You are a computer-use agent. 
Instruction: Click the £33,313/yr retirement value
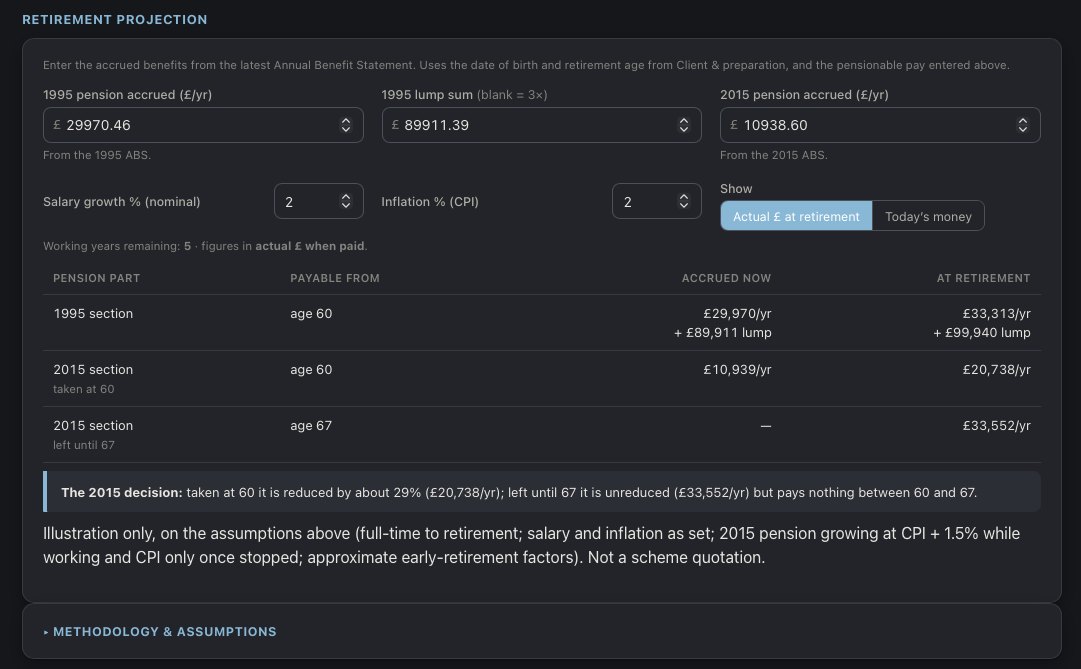[x=996, y=313]
